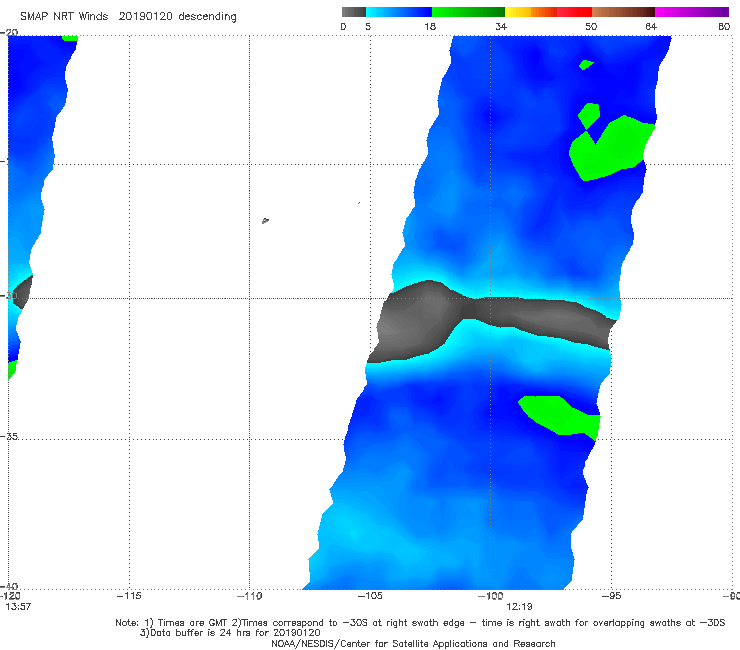Click the longitude label "-115"
The image size is (740, 650).
[x=129, y=596]
